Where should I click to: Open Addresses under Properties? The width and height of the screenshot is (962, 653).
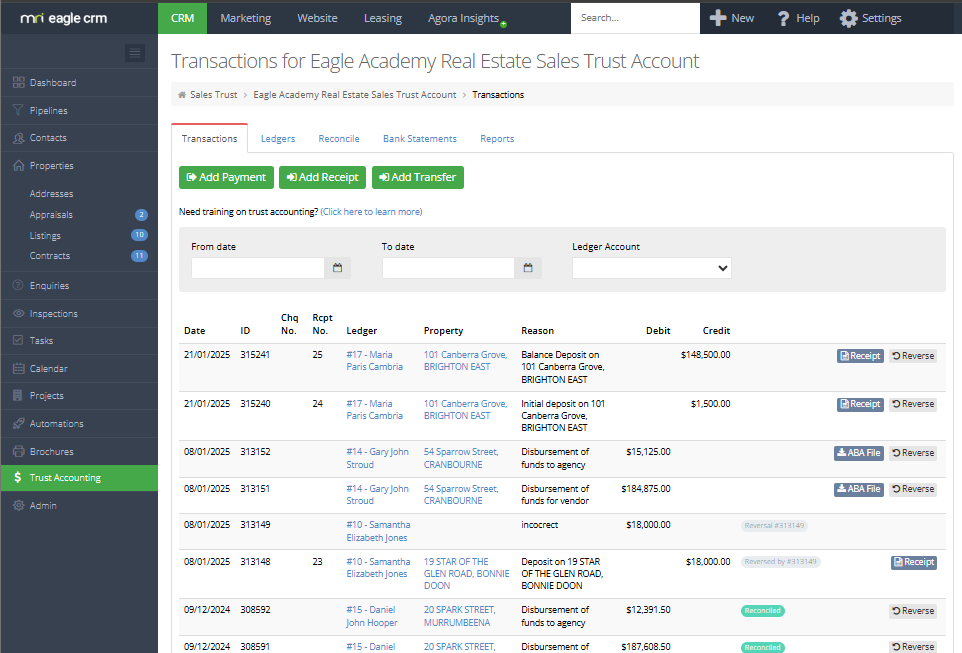[52, 194]
